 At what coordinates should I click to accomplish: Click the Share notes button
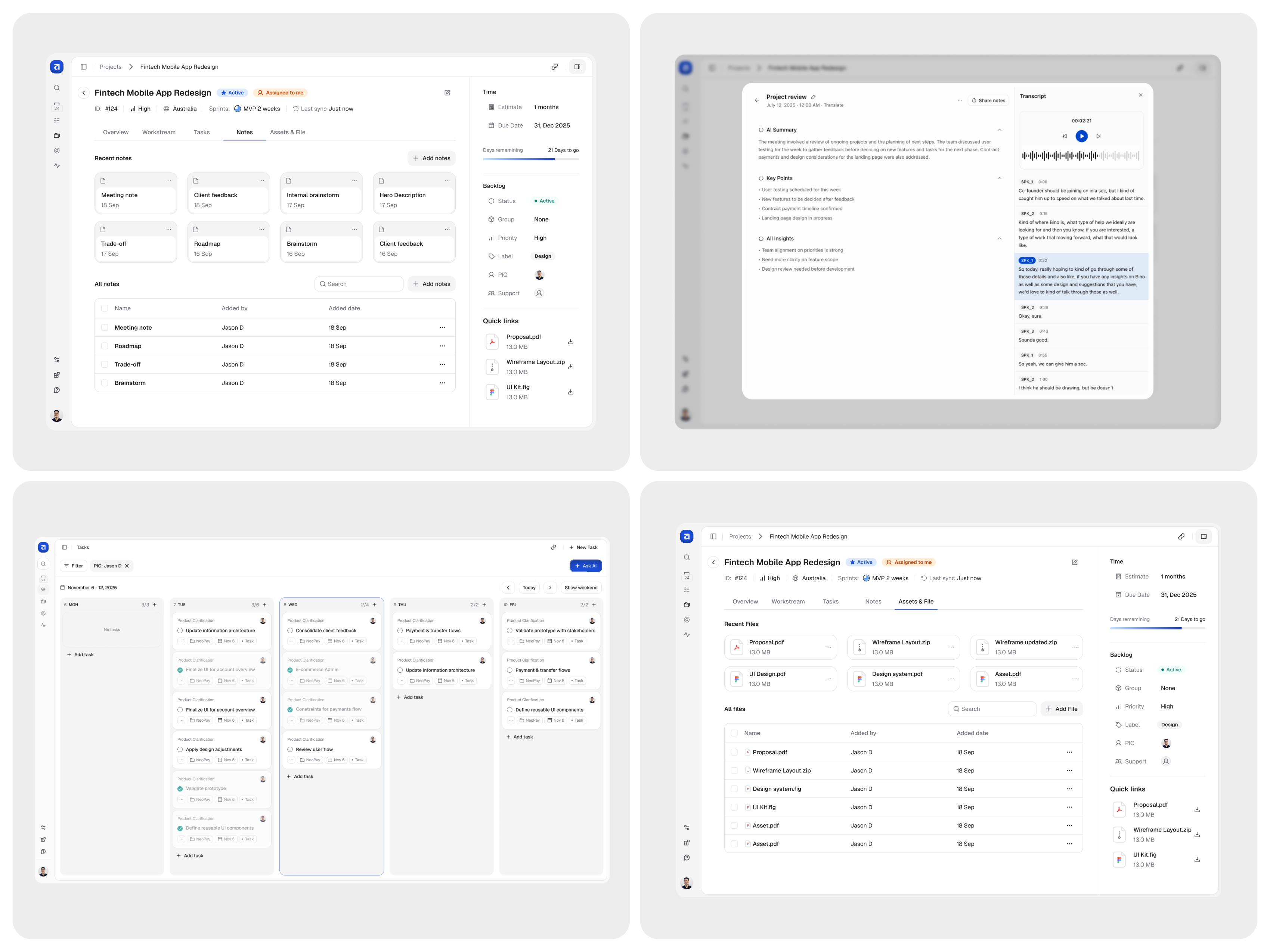pos(988,100)
